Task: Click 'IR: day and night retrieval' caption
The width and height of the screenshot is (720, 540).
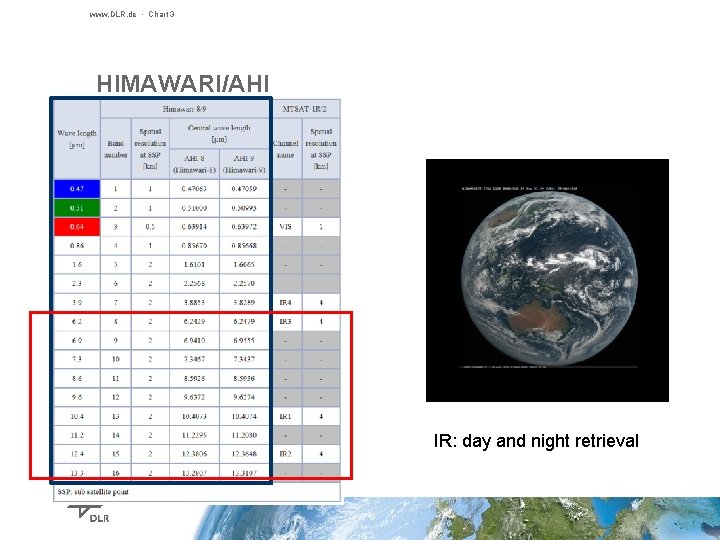Action: coord(536,441)
